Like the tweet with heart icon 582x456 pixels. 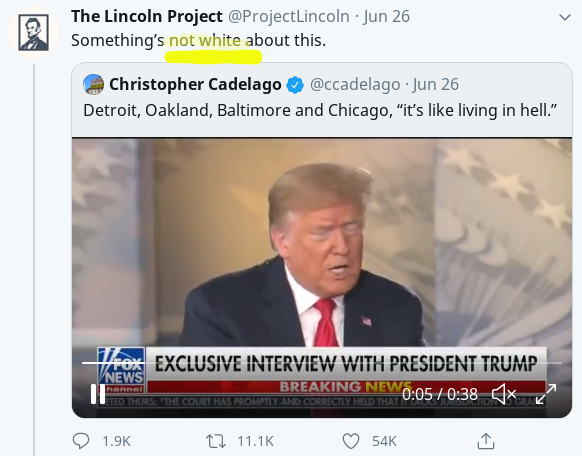351,441
